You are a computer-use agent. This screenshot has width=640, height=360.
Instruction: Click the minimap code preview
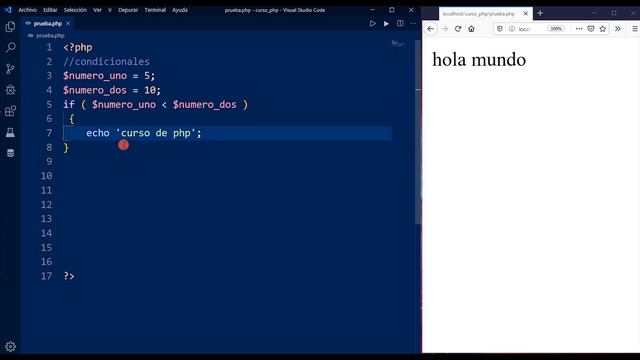(x=398, y=43)
